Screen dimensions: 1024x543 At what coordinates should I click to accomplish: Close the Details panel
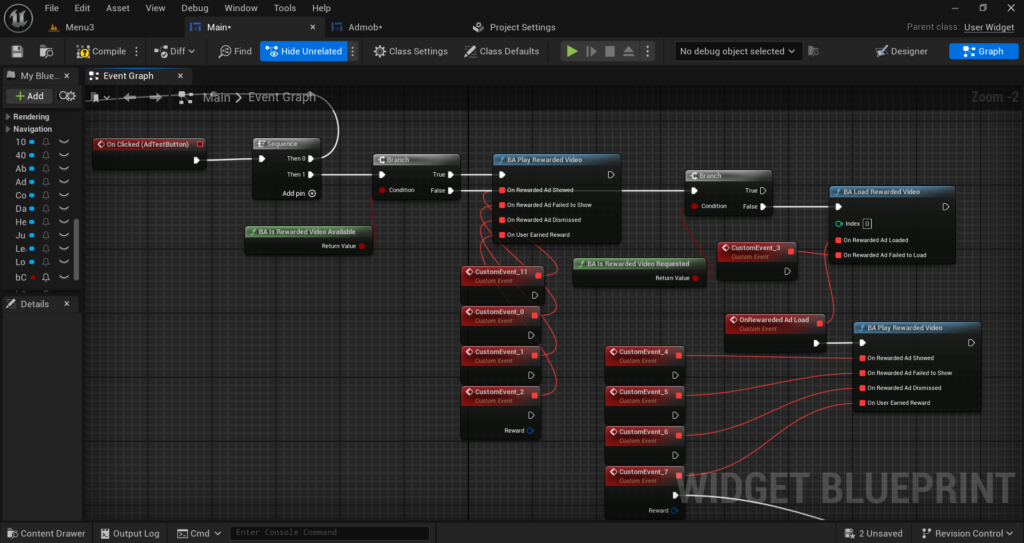tap(67, 304)
